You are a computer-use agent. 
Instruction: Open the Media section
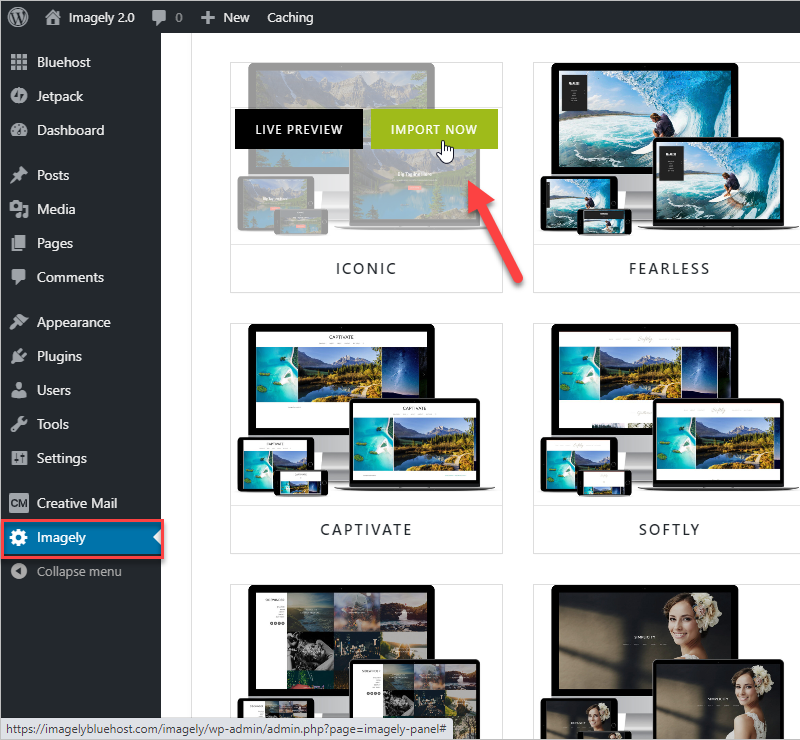click(x=56, y=209)
